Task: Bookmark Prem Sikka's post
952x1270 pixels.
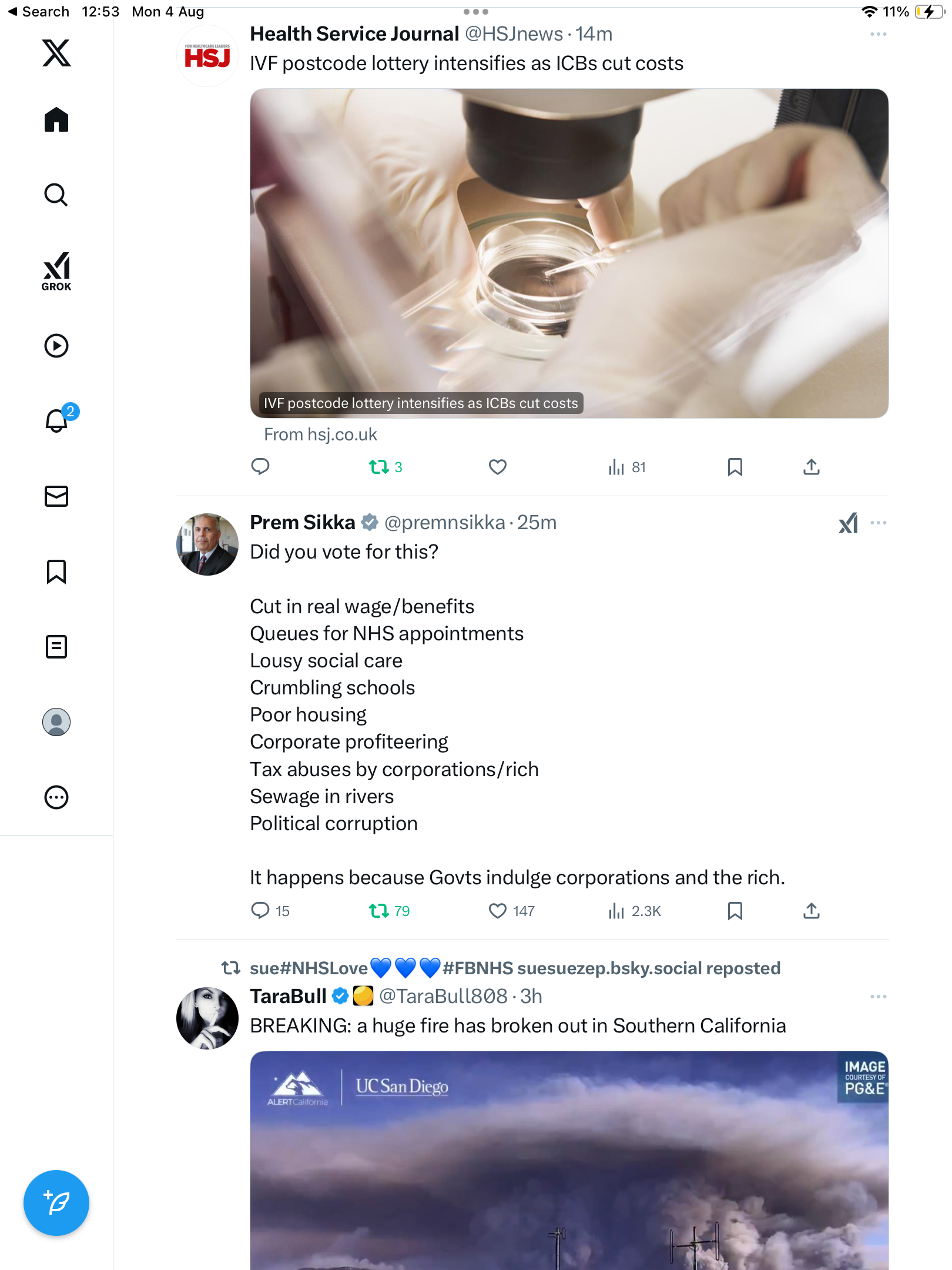Action: 735,911
